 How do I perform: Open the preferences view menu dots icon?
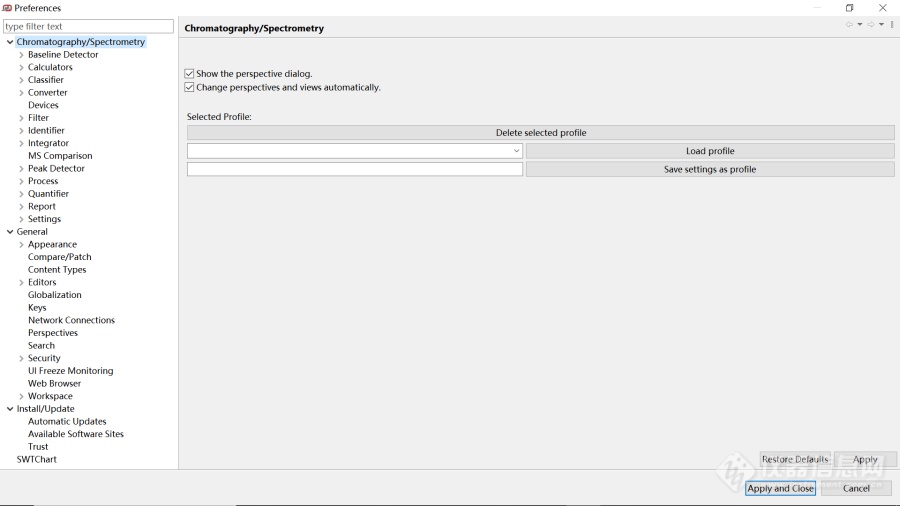(893, 25)
